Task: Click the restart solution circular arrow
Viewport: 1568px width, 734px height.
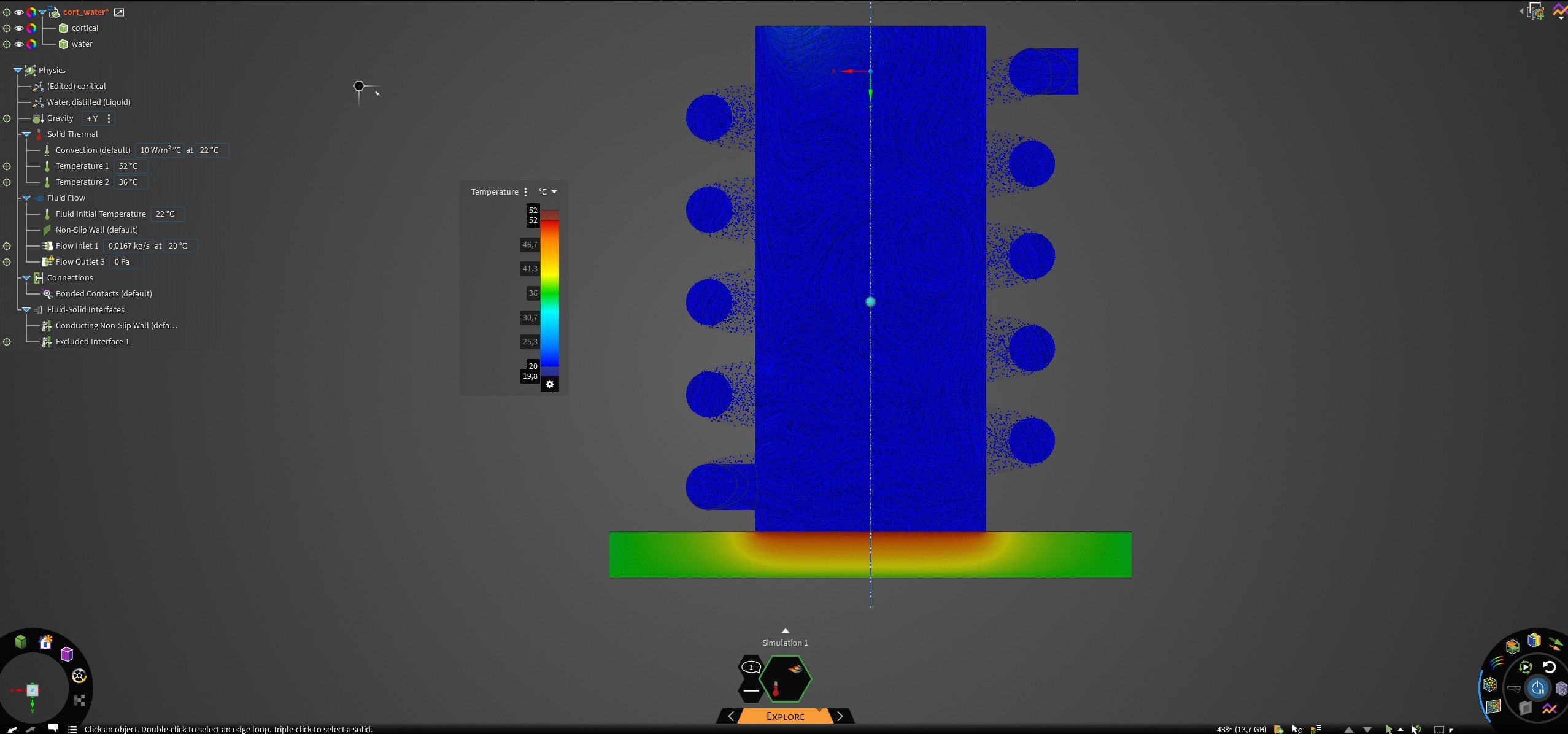Action: click(1550, 667)
